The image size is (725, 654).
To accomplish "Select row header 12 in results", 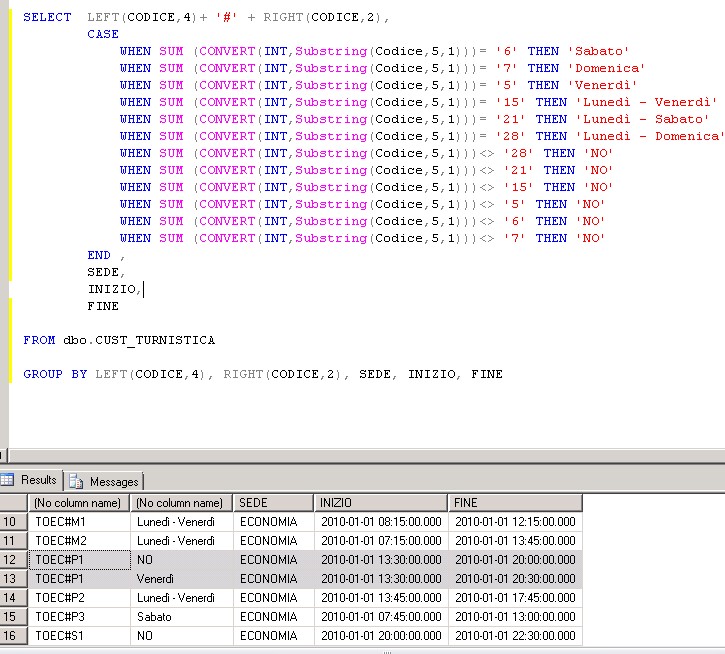I will pos(14,560).
